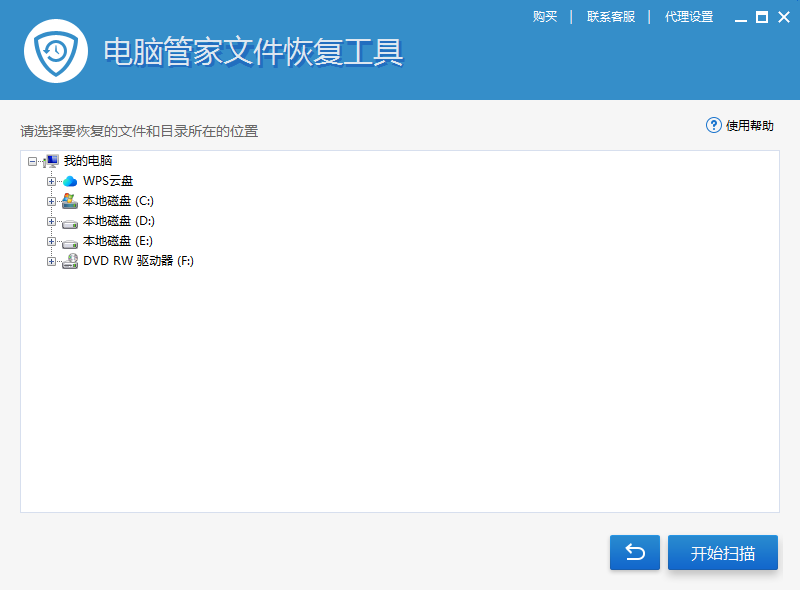Expand the WPS云盘 tree node
Viewport: 800px width, 590px height.
pos(51,180)
